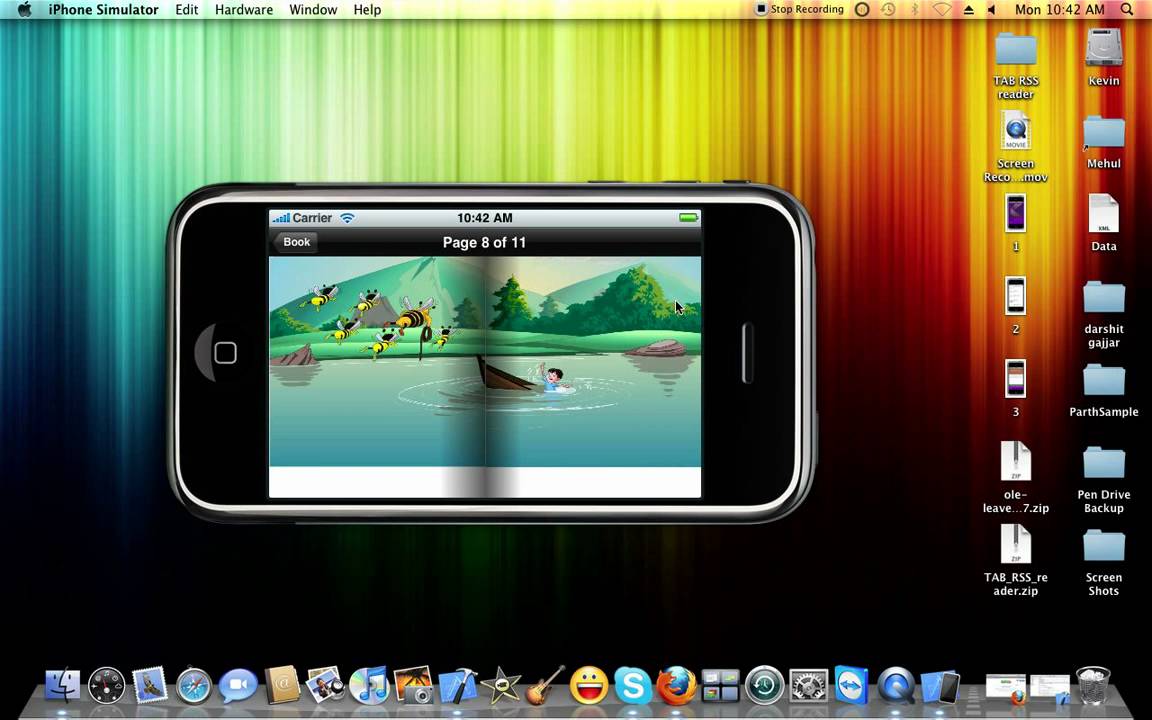This screenshot has height=720, width=1152.
Task: Open the Help menu
Action: pos(367,10)
